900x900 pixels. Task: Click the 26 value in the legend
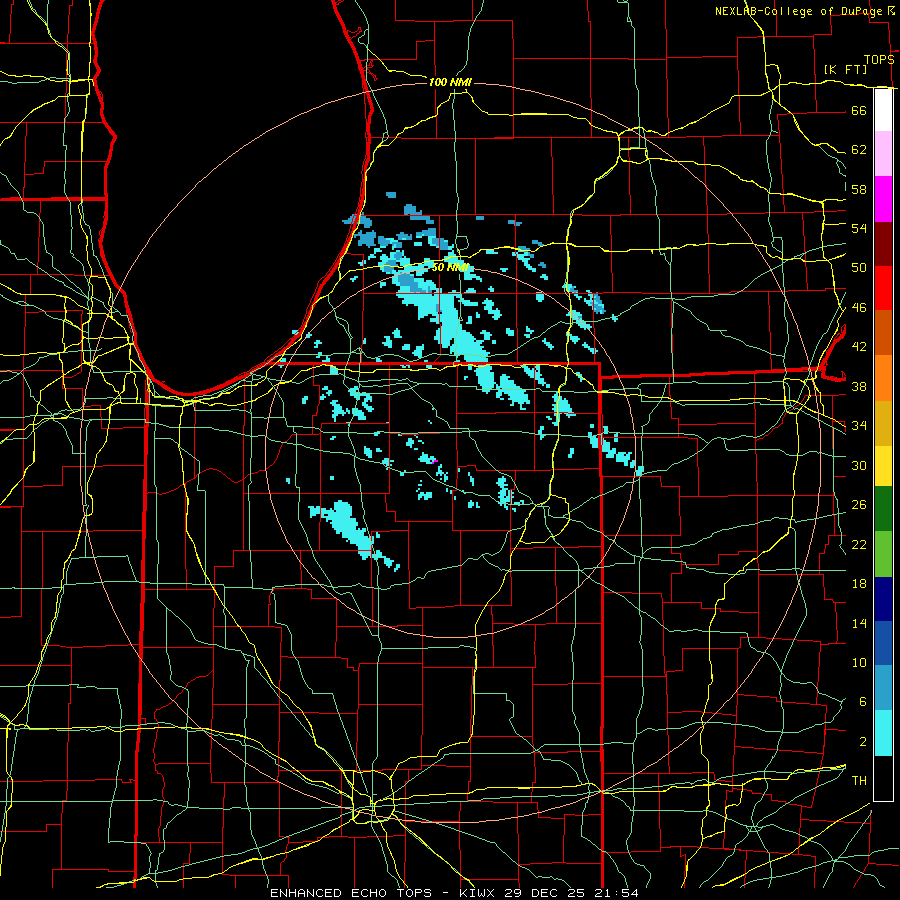coord(859,505)
